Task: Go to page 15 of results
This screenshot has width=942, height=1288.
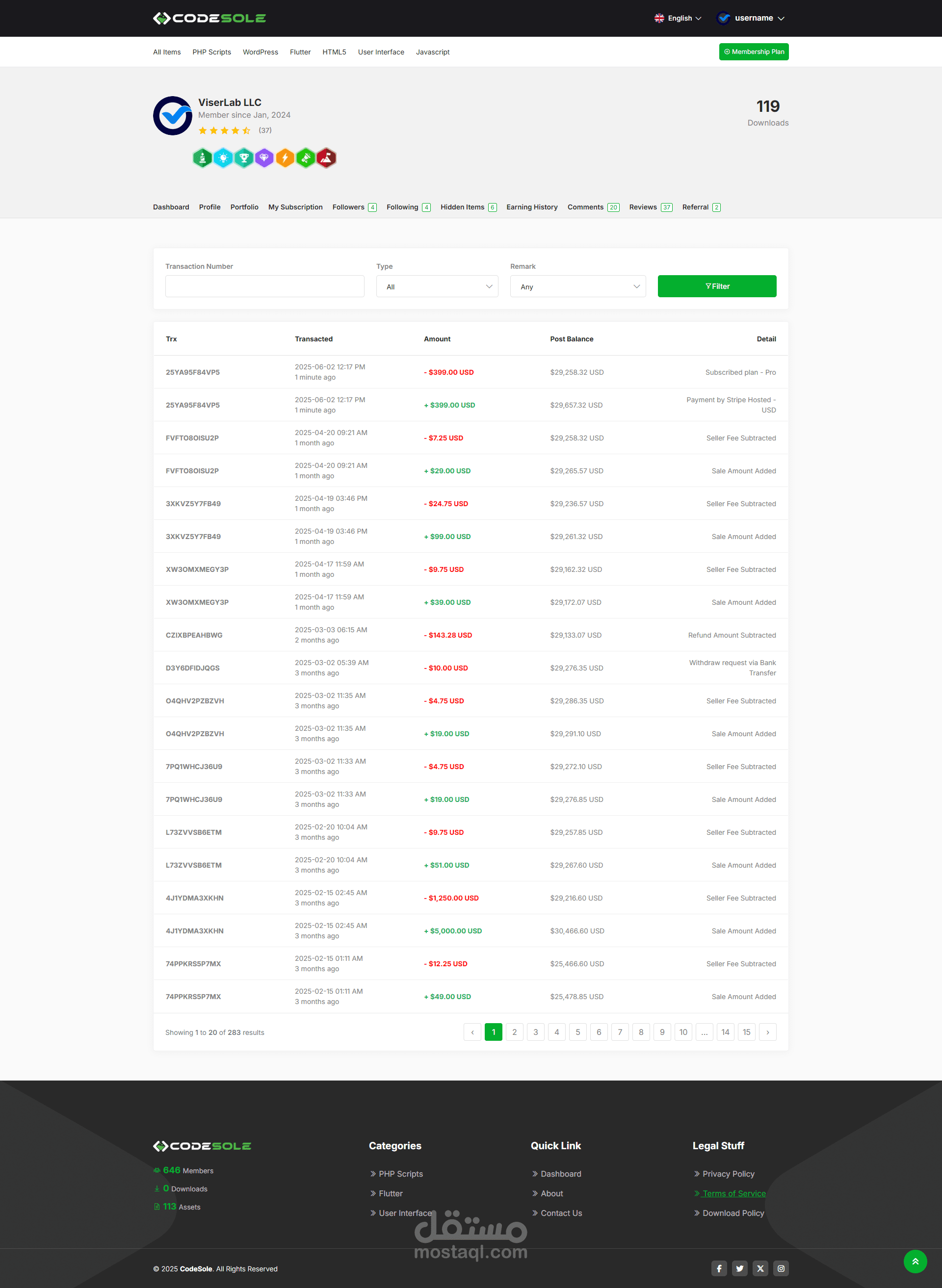Action: tap(746, 1032)
